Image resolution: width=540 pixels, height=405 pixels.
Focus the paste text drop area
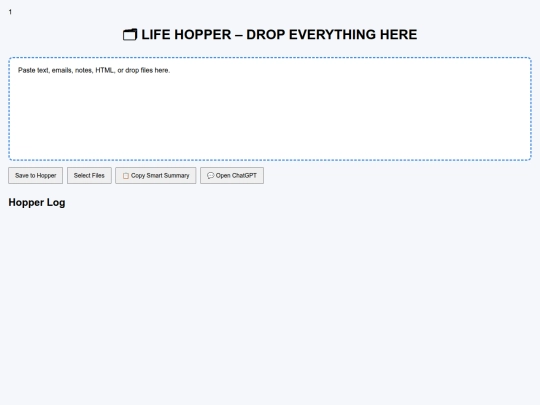point(270,109)
